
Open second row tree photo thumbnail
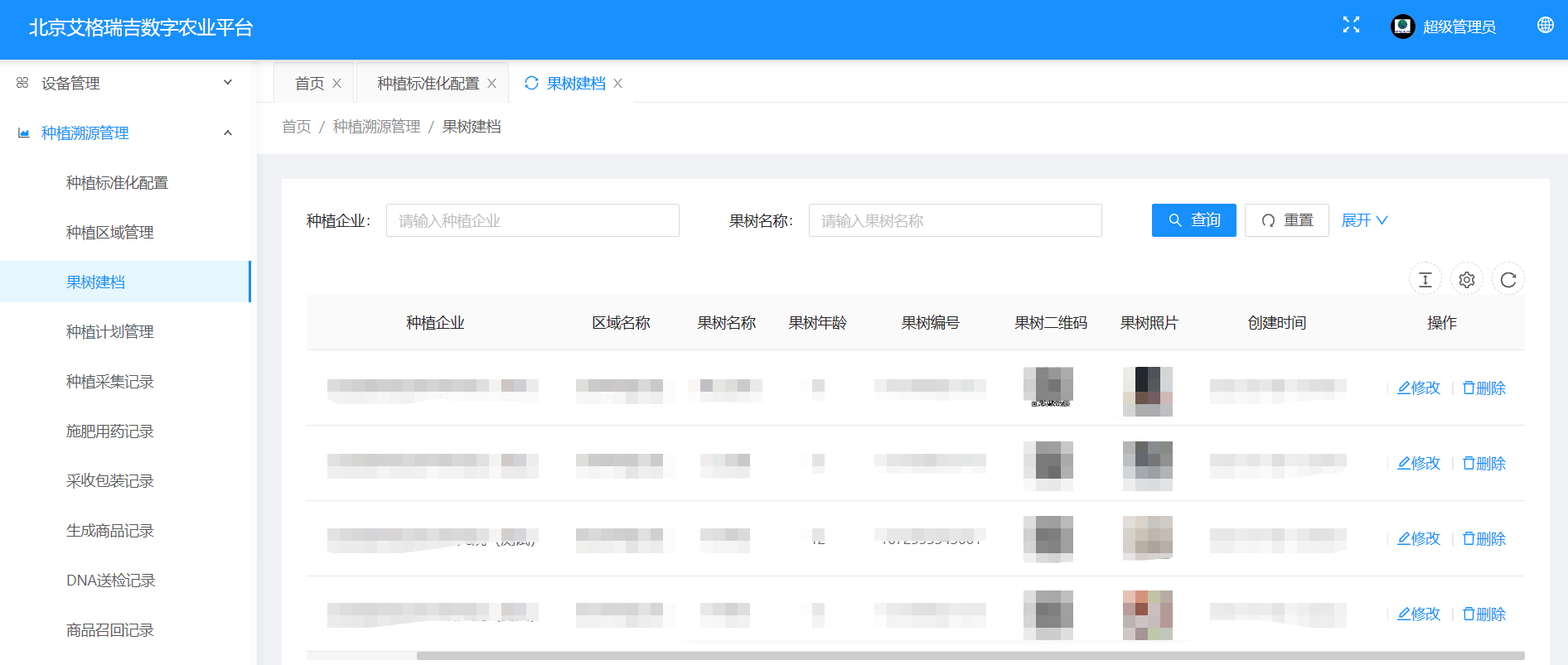click(1148, 466)
